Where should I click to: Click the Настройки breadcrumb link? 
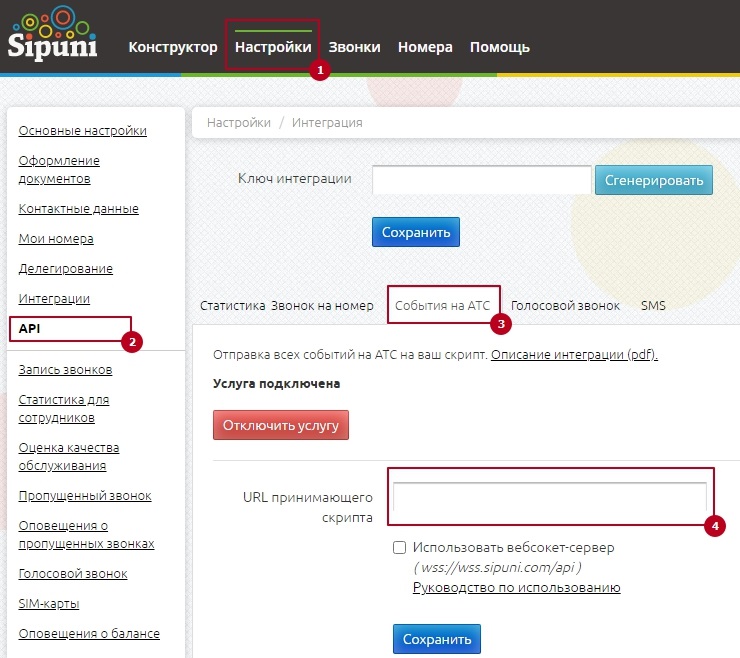tap(238, 122)
